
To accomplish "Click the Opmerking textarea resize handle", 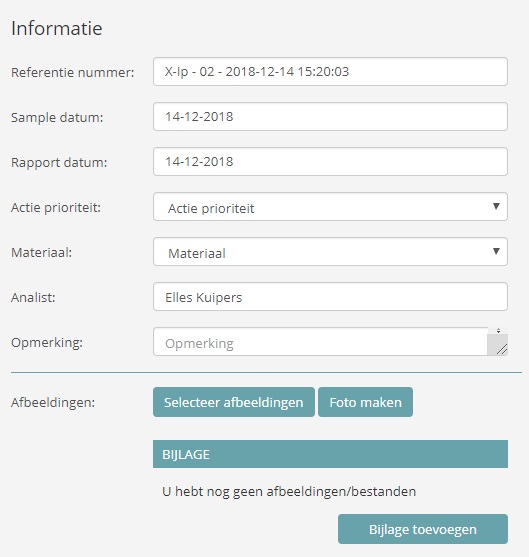I will (502, 350).
